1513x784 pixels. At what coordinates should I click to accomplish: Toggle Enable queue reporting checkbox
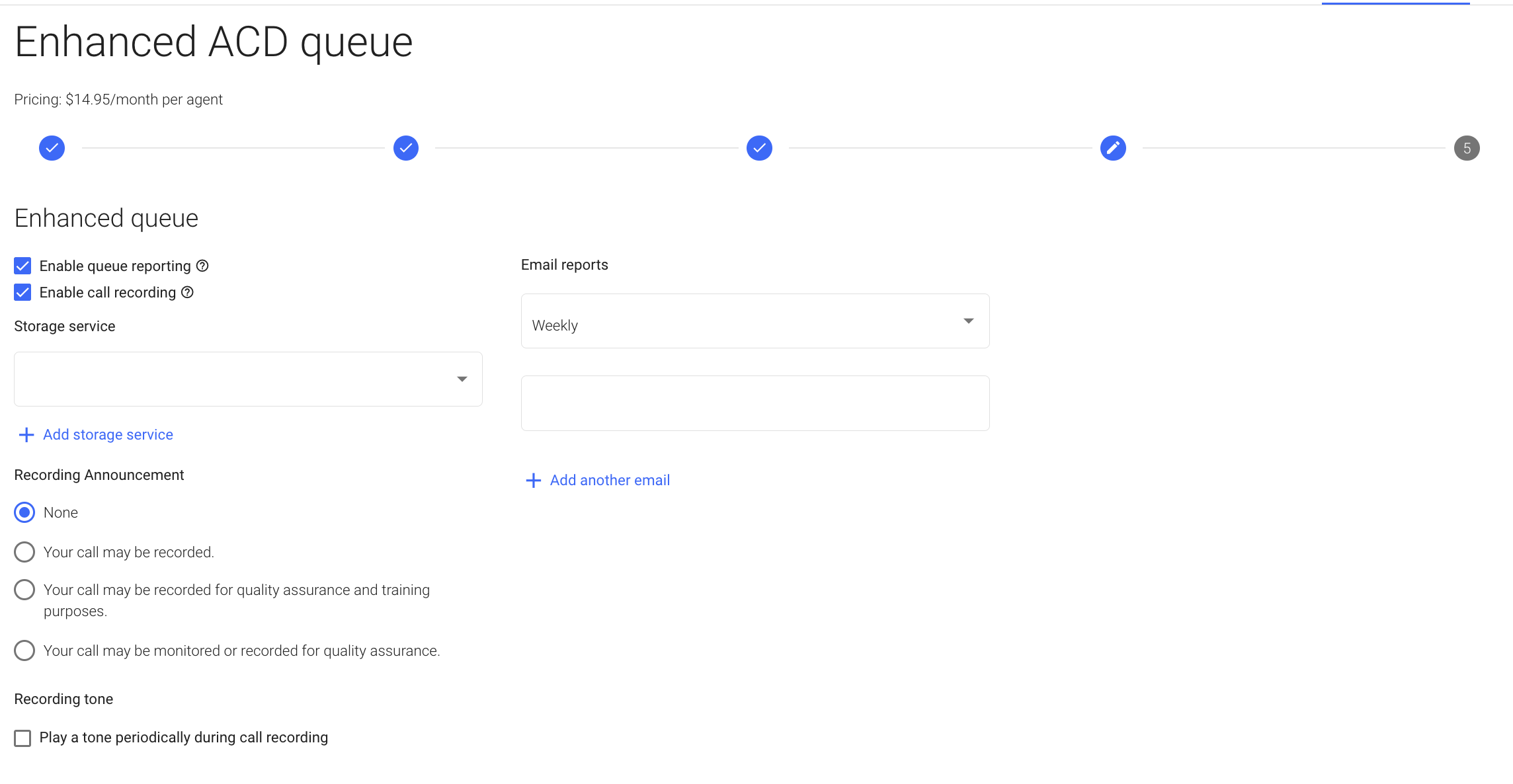point(22,265)
